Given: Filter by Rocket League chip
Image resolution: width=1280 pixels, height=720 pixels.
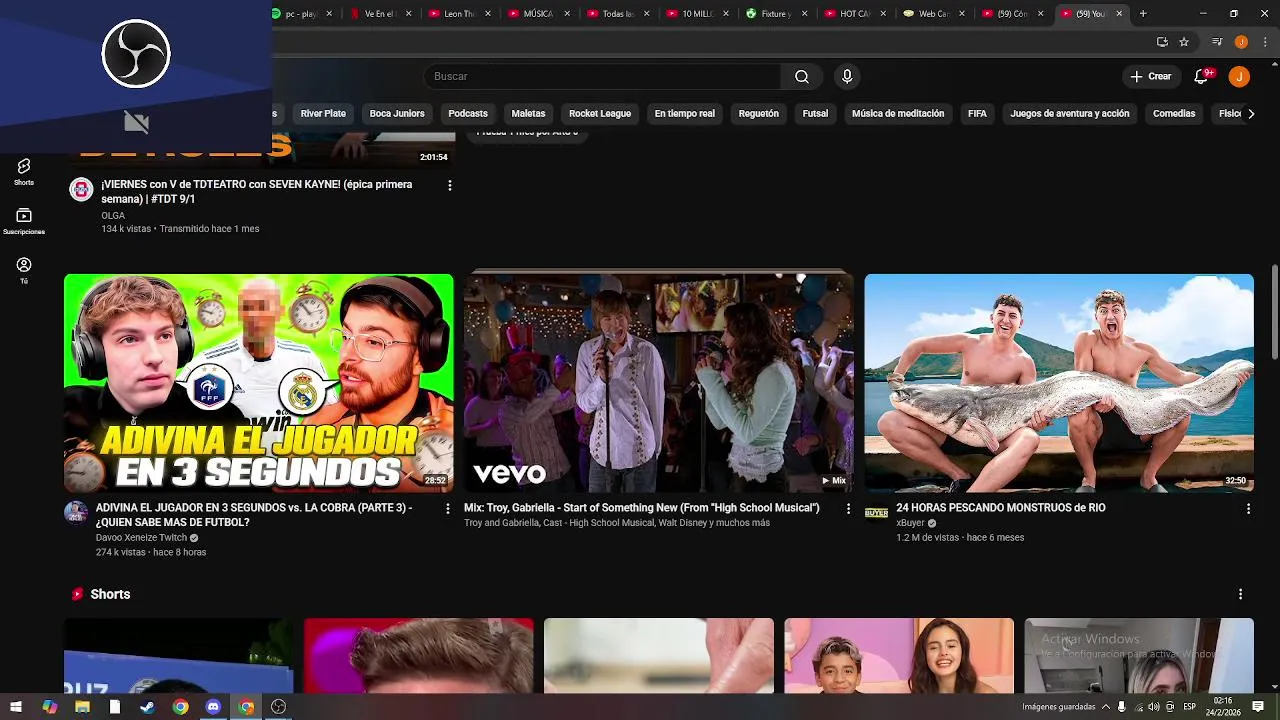Looking at the screenshot, I should pos(600,114).
